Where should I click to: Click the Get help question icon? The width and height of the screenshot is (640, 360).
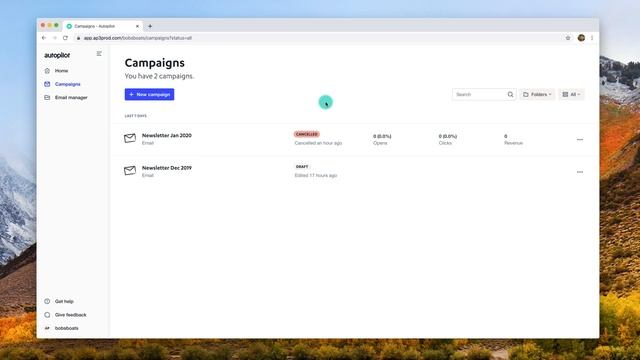(x=47, y=301)
